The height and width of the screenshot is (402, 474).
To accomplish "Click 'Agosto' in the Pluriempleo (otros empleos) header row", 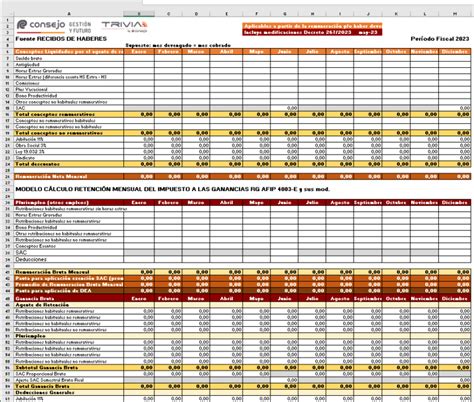I will [340, 203].
